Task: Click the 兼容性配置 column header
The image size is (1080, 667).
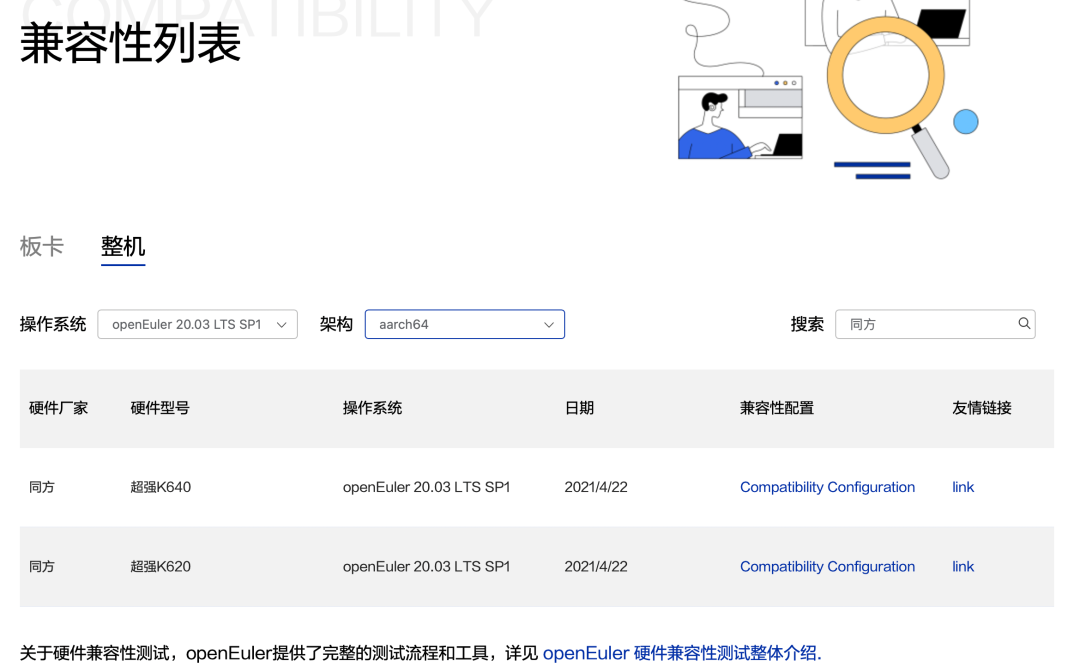Action: coord(777,408)
